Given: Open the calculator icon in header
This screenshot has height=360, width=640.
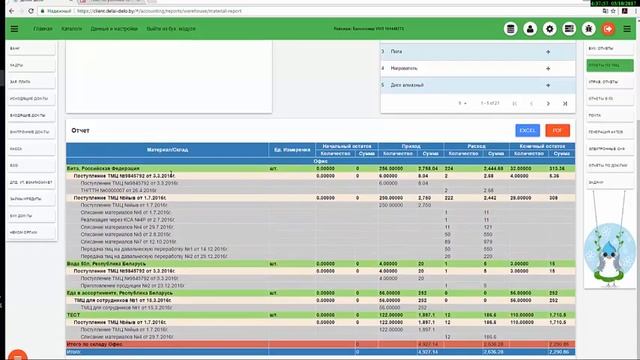Looking at the screenshot, I should tap(510, 29).
